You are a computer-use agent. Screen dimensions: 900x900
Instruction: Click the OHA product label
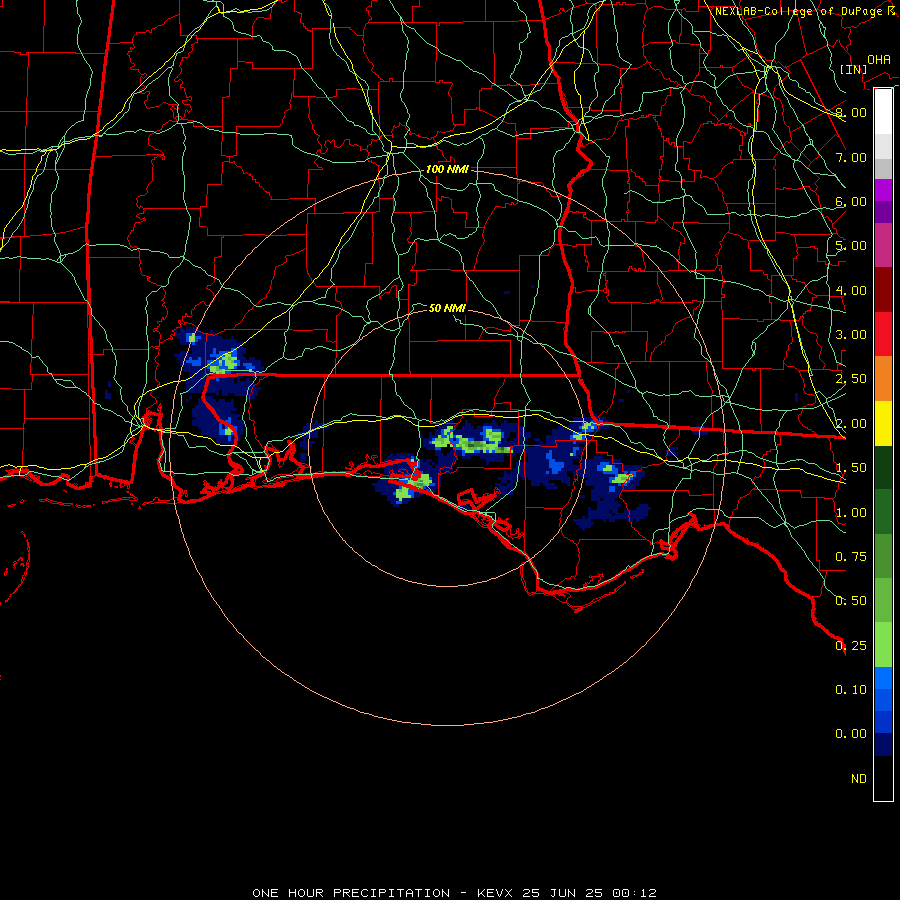[x=879, y=60]
